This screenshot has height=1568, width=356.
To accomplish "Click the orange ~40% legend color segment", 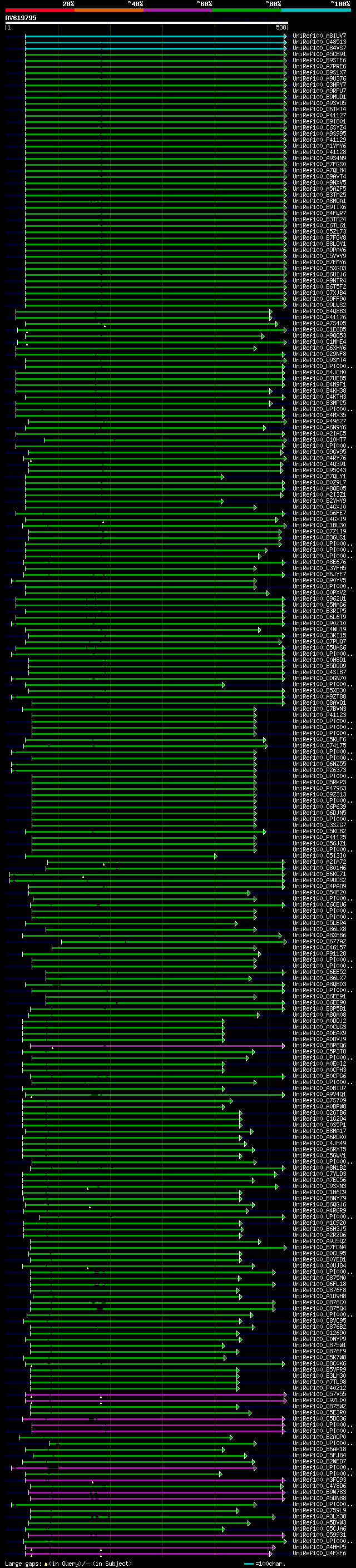I will [109, 10].
